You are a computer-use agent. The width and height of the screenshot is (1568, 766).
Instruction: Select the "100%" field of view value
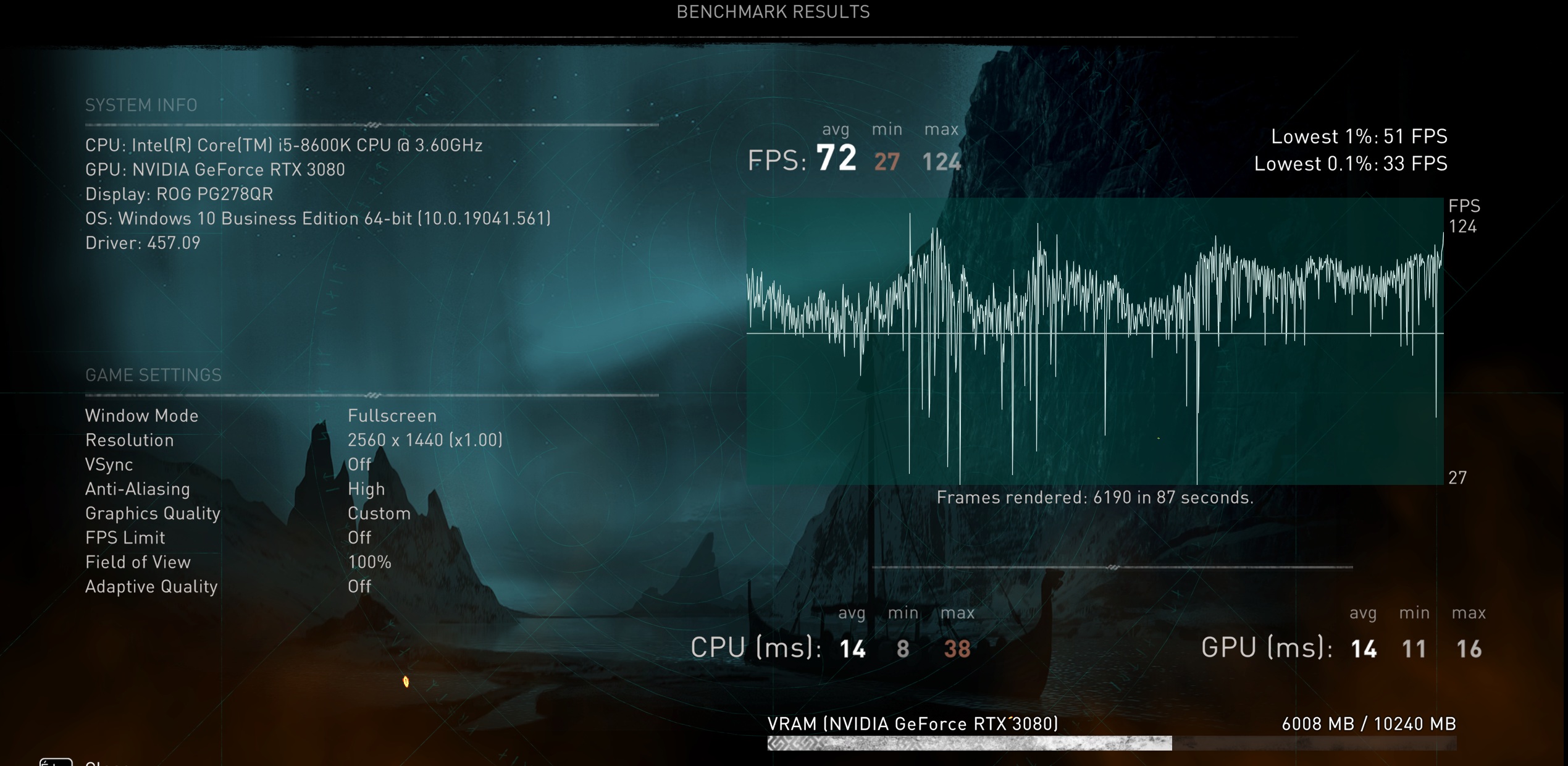click(x=369, y=562)
